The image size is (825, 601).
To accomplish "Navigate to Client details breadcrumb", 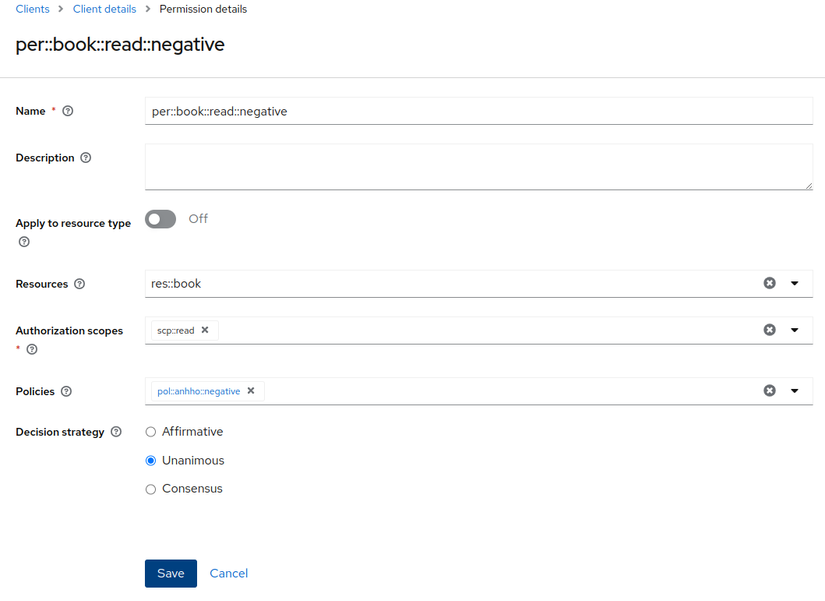I will (x=103, y=9).
